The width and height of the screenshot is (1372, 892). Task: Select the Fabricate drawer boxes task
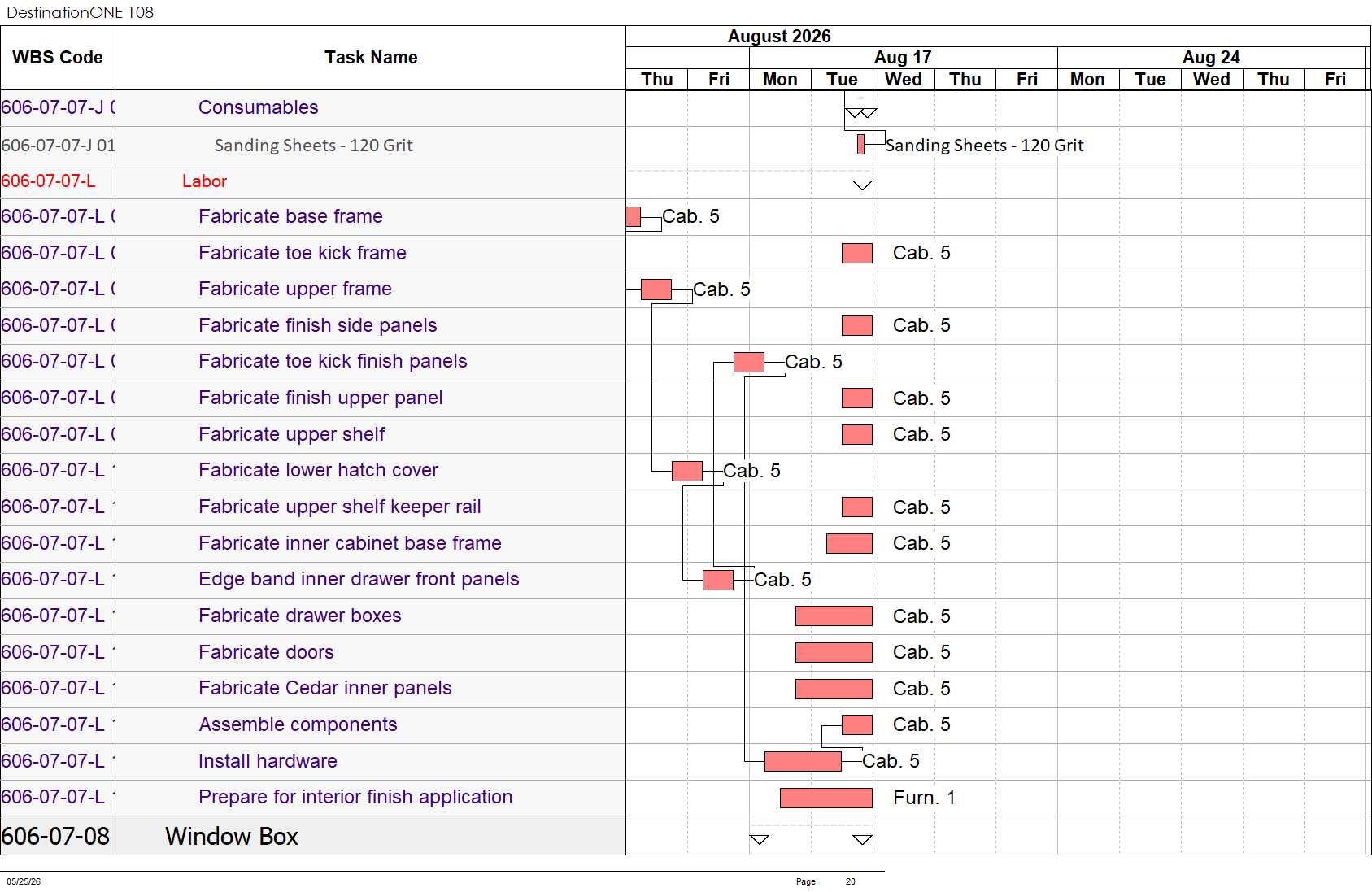(300, 616)
